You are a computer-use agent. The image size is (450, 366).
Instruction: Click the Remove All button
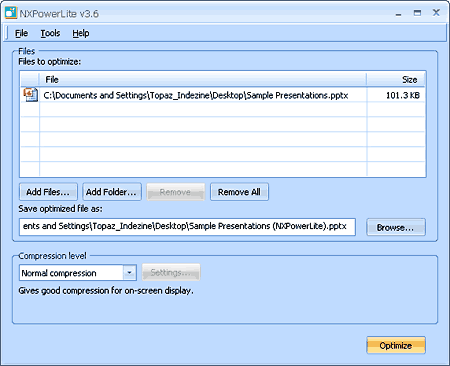pos(239,192)
